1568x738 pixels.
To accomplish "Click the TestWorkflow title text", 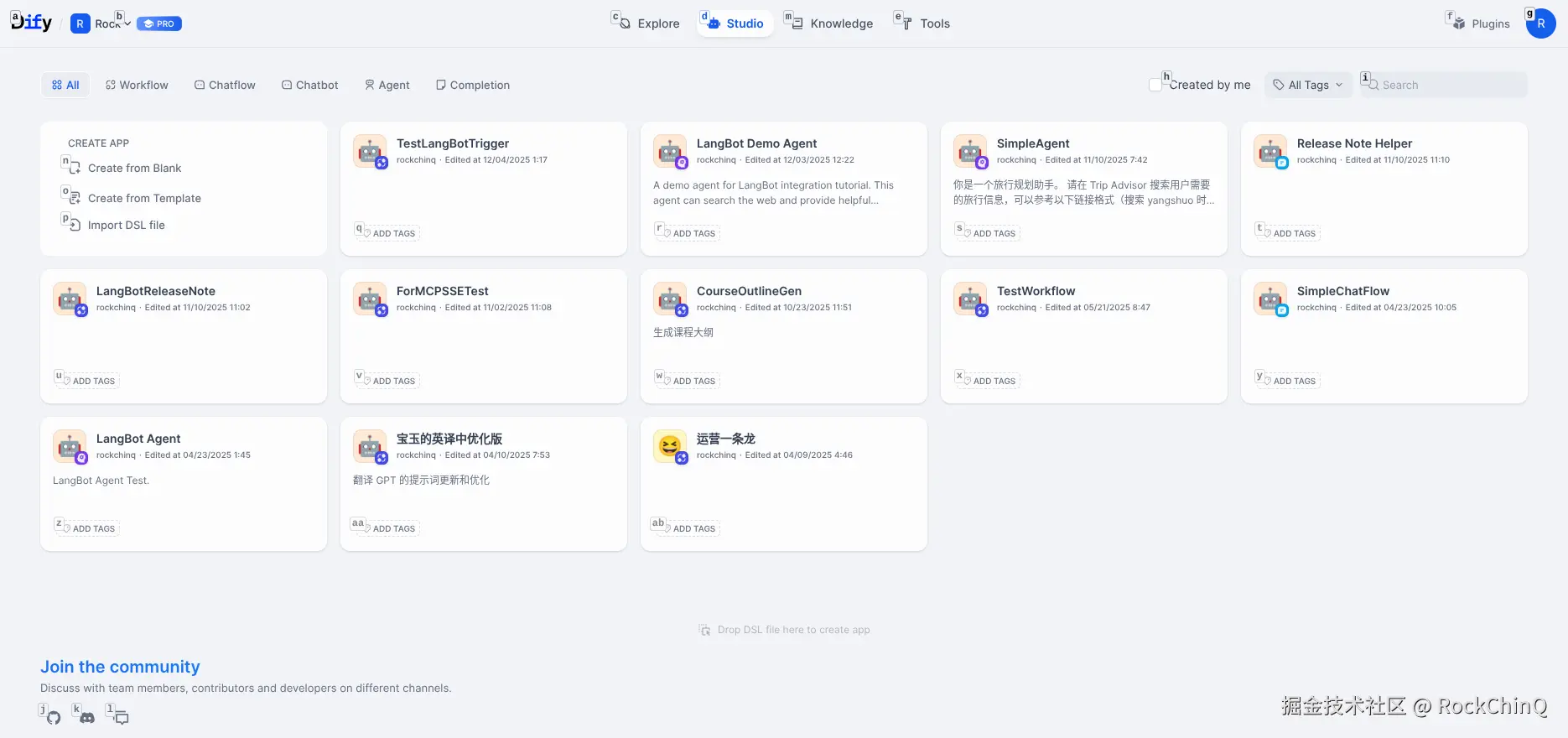I will 1036,291.
